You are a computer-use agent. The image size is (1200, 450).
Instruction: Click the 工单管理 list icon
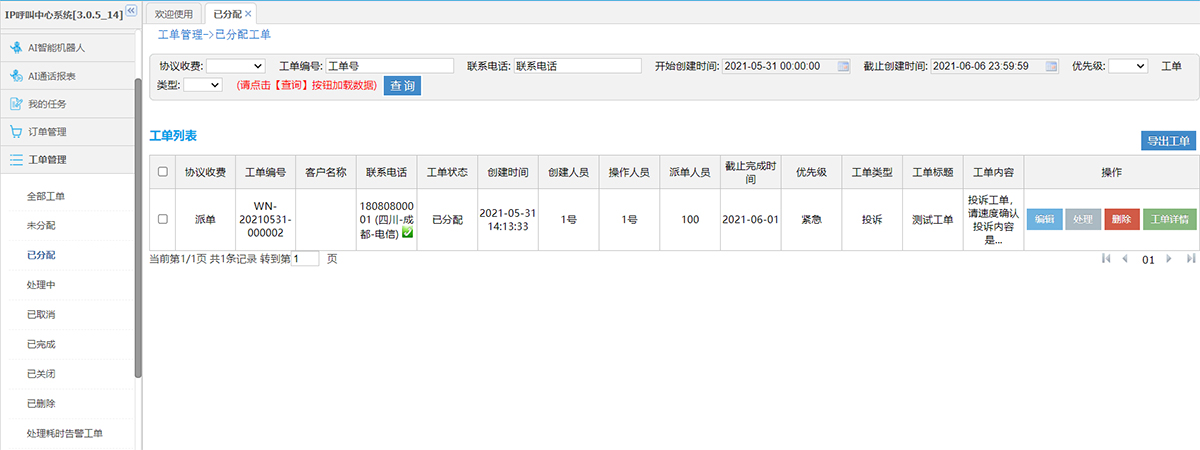[x=16, y=159]
